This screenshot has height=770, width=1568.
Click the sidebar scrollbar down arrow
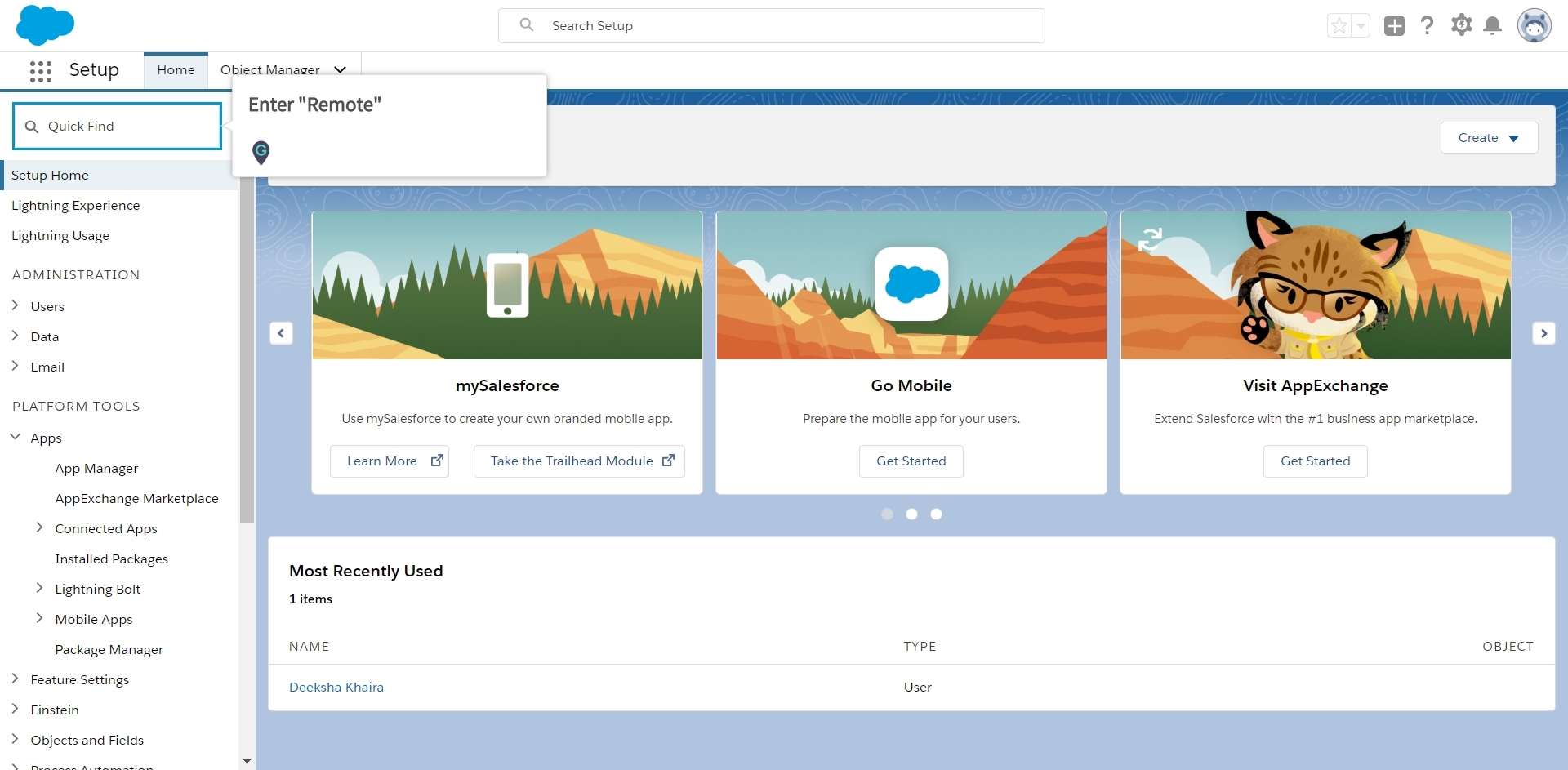tap(247, 762)
